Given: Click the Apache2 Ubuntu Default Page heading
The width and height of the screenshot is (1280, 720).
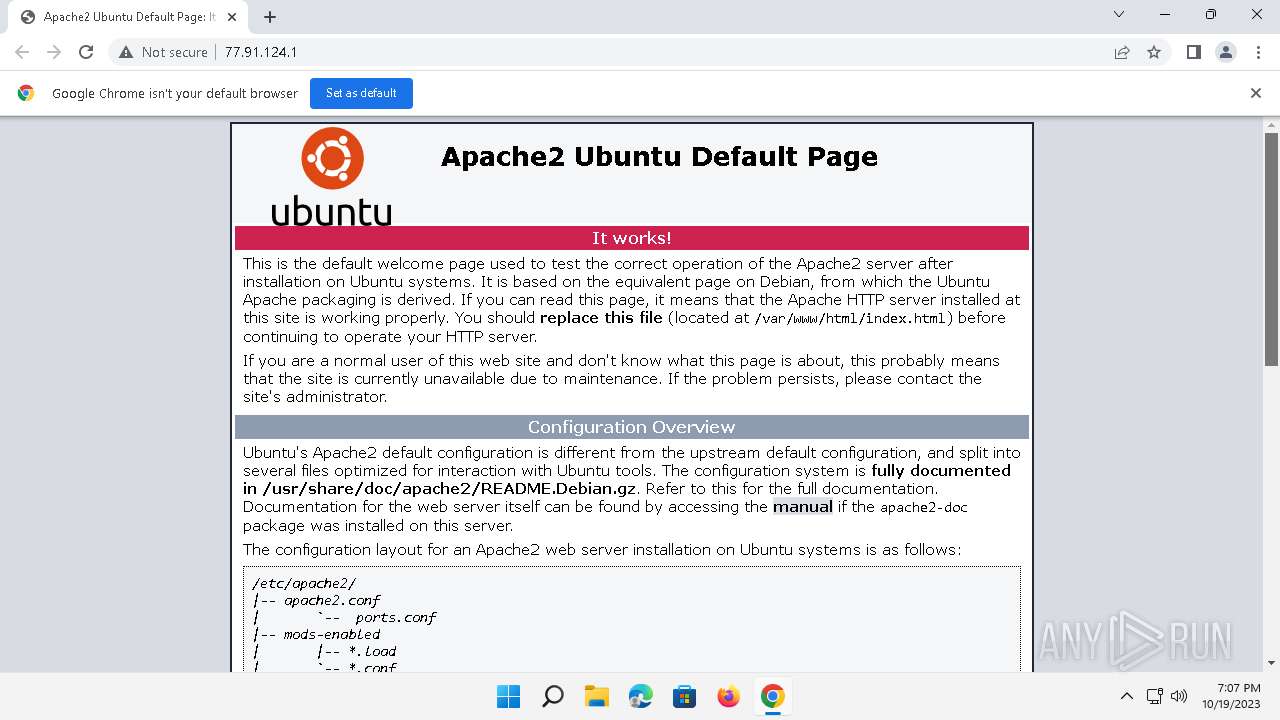Looking at the screenshot, I should (659, 156).
